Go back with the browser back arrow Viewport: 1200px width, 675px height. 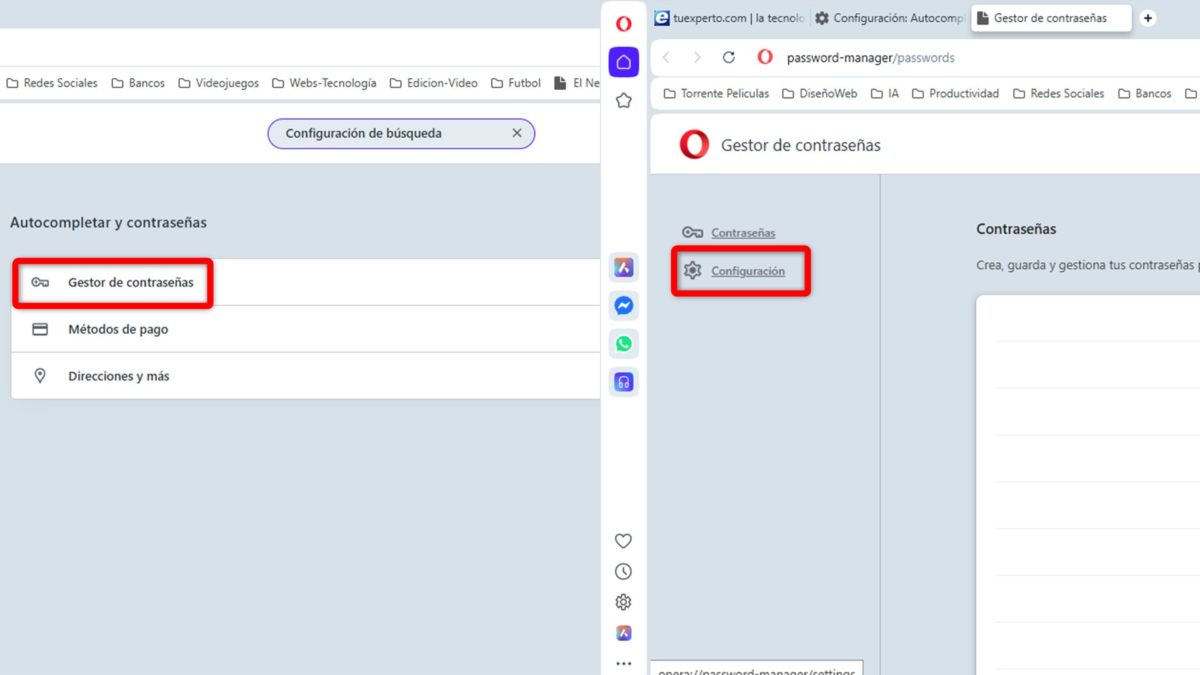click(x=667, y=58)
